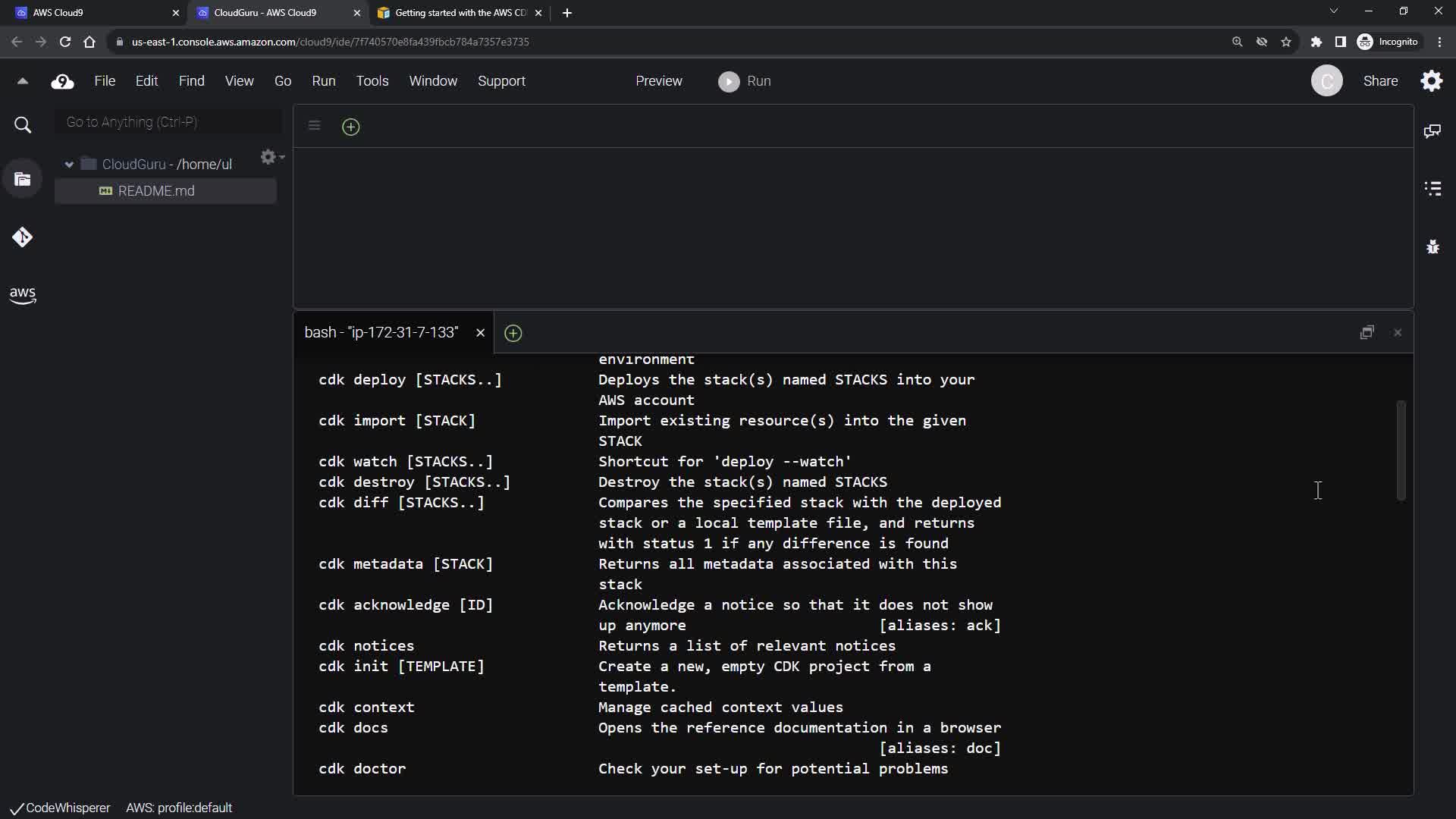
Task: Click the Run button in toolbar
Action: (745, 81)
